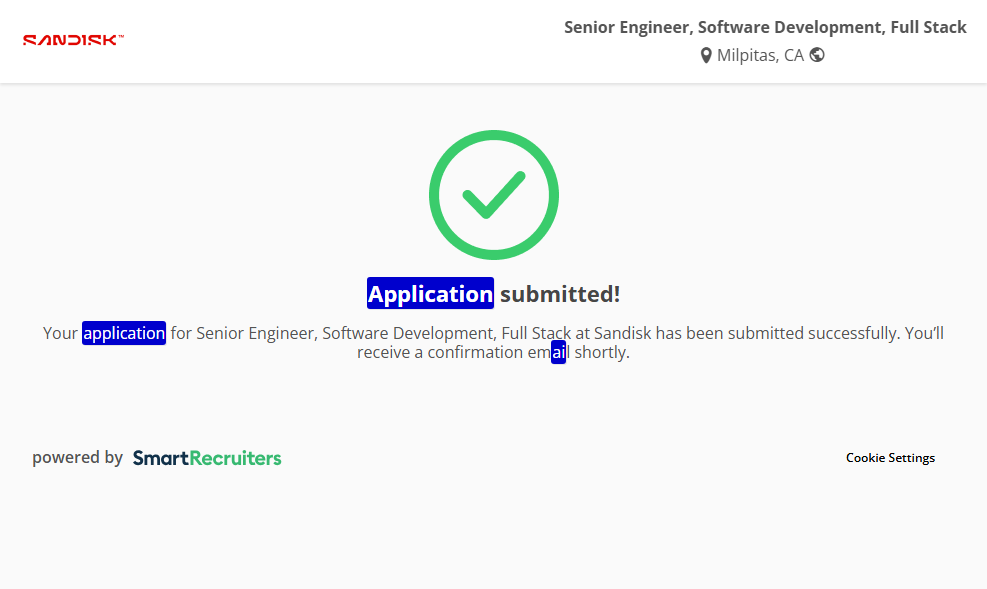Click the "Milpitas, CA" location text
The image size is (987, 589).
click(x=760, y=55)
